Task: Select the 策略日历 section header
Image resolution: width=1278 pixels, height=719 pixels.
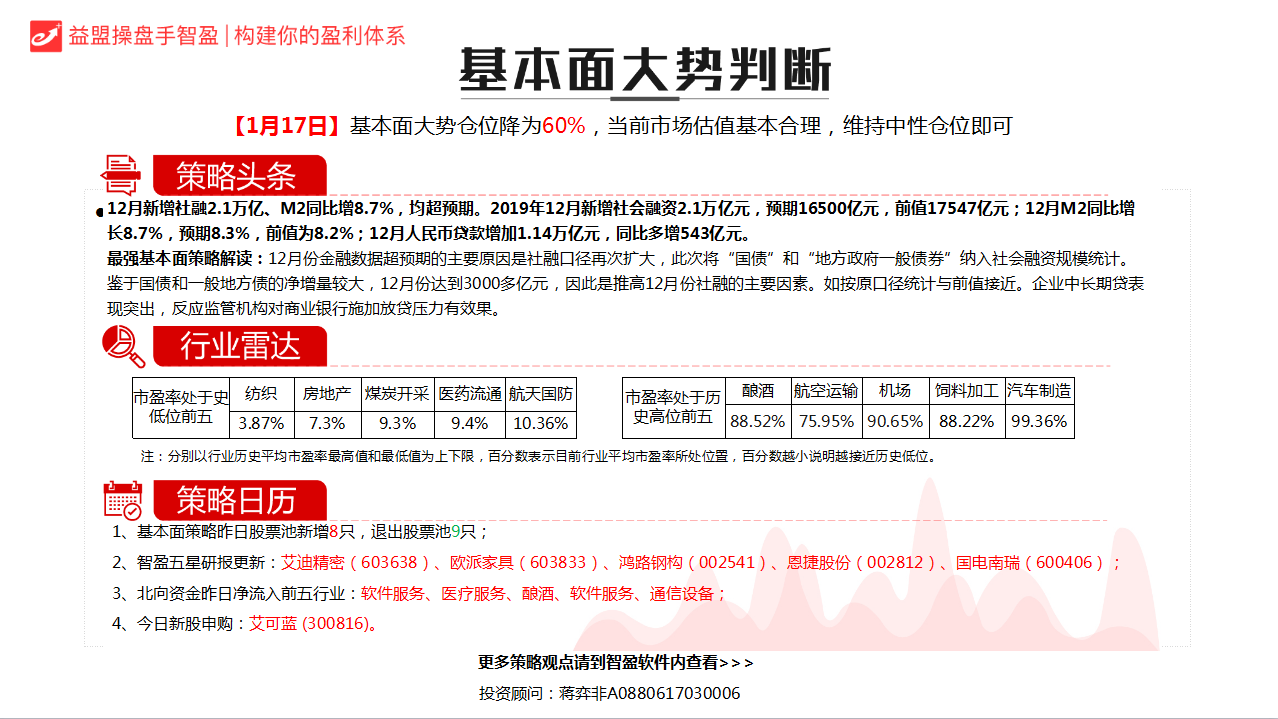Action: pos(238,499)
